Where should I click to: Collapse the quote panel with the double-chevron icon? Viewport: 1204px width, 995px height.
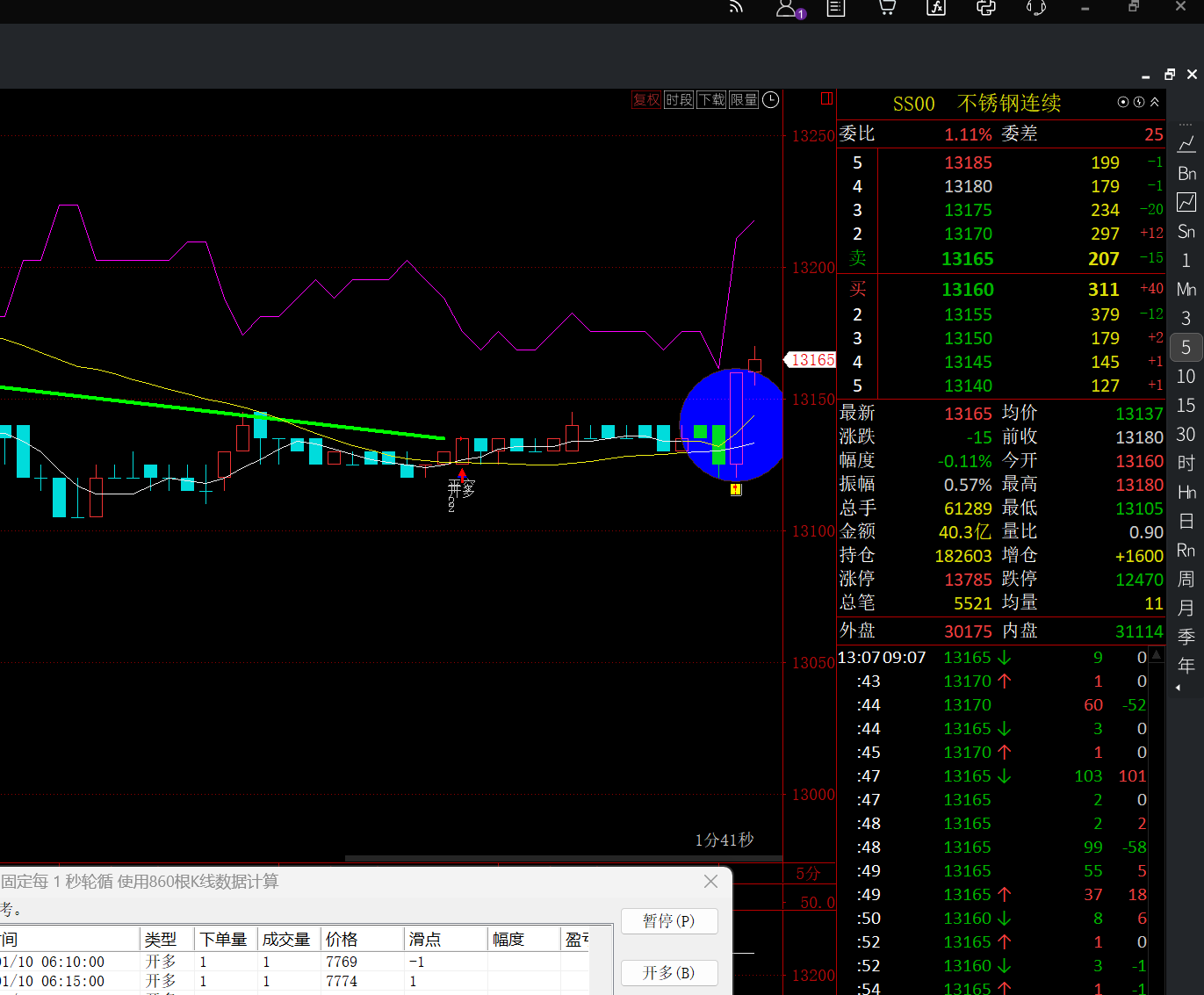click(x=1155, y=102)
